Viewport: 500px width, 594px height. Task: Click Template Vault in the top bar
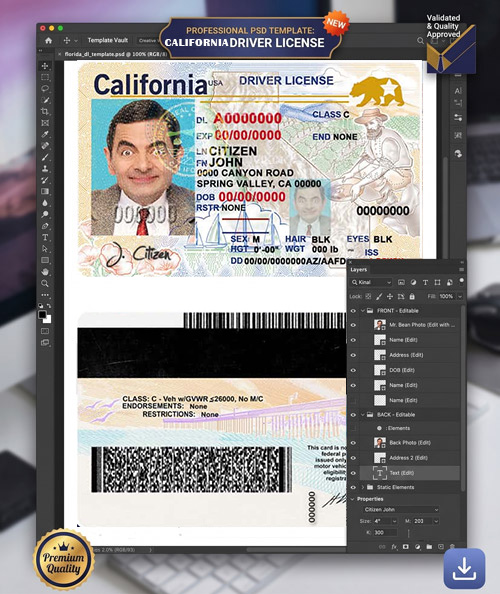click(x=108, y=40)
